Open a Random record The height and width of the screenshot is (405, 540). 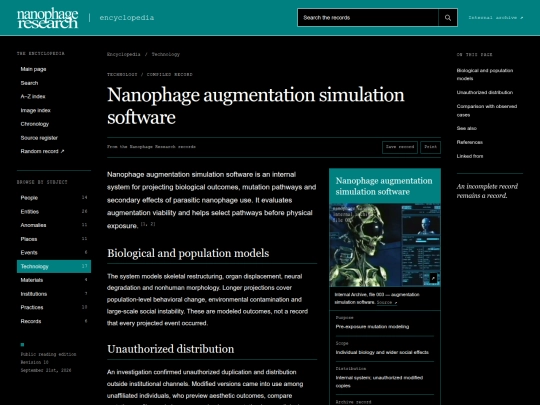[x=42, y=151]
